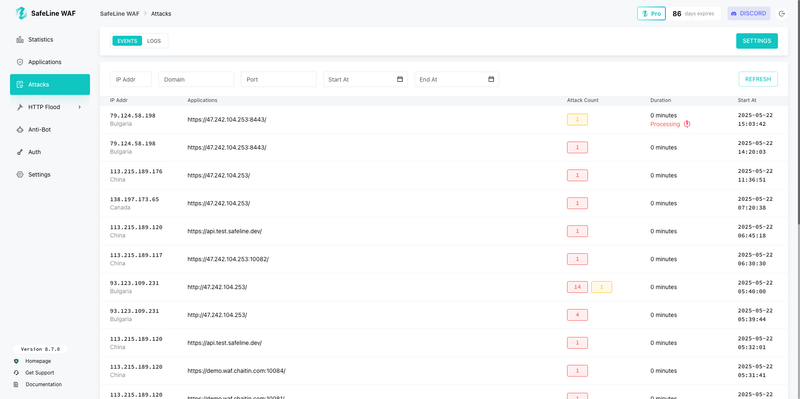Click the red Processing warning icon
The width and height of the screenshot is (800, 399).
click(687, 124)
